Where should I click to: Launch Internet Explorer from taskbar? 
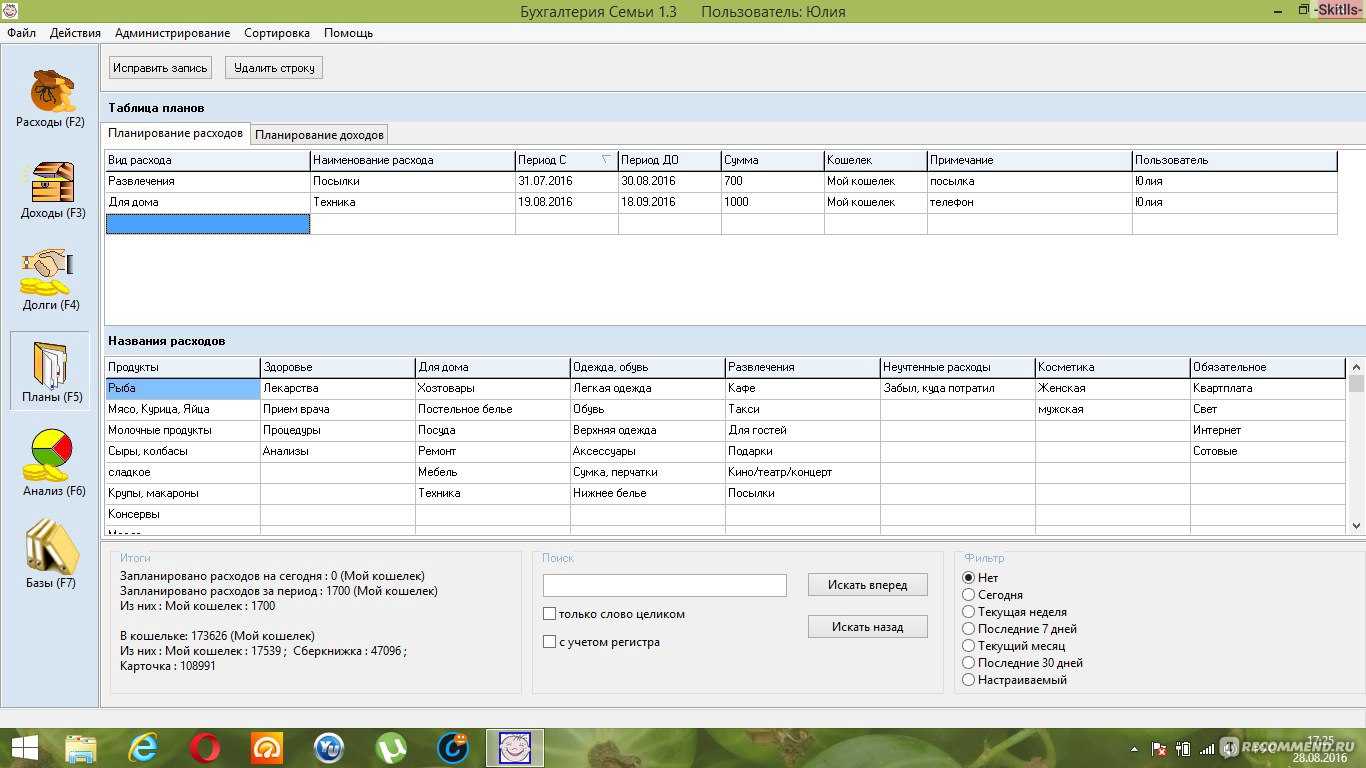[x=144, y=748]
